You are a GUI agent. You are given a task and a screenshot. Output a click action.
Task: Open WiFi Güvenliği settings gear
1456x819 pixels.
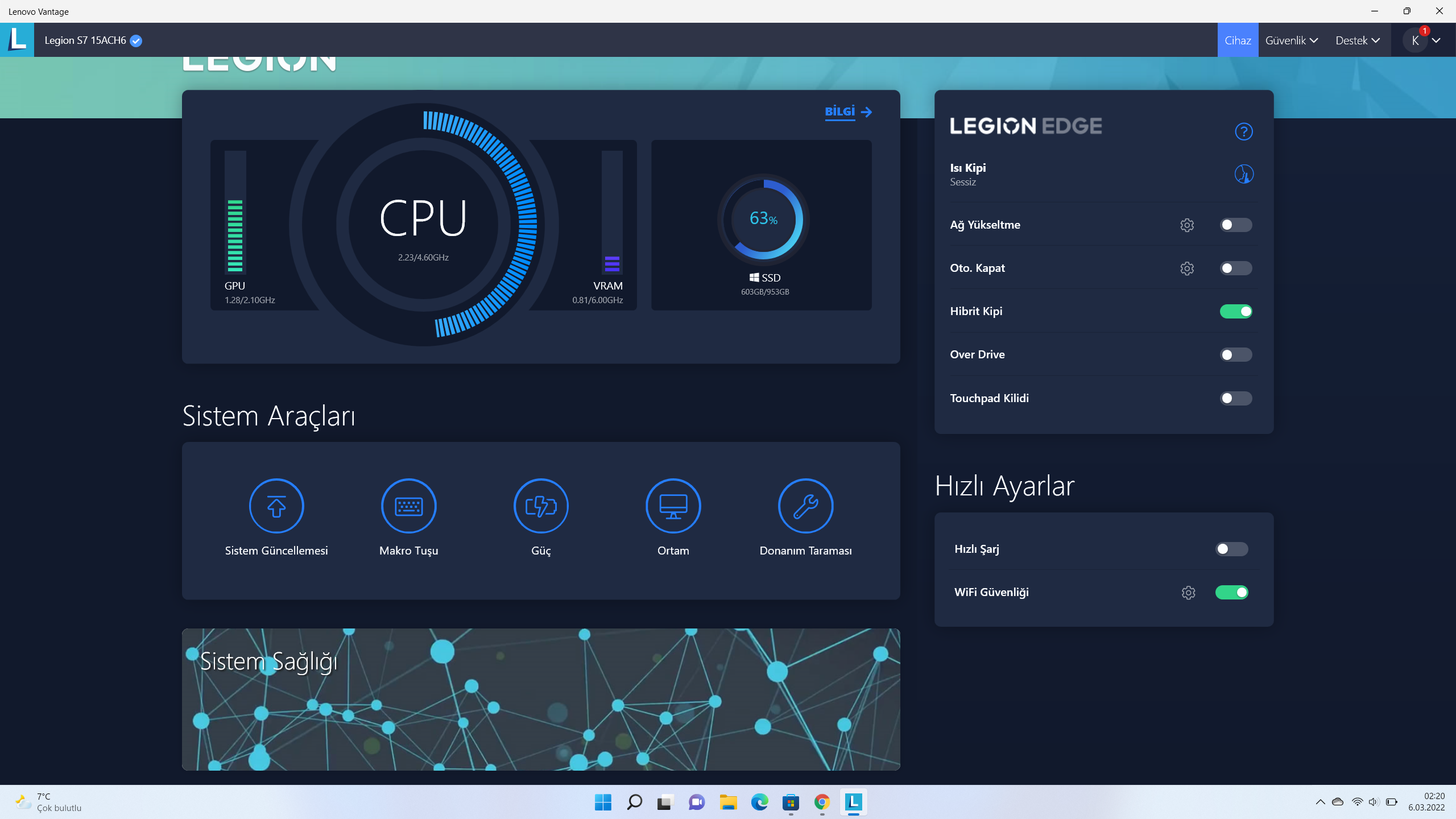pyautogui.click(x=1188, y=593)
